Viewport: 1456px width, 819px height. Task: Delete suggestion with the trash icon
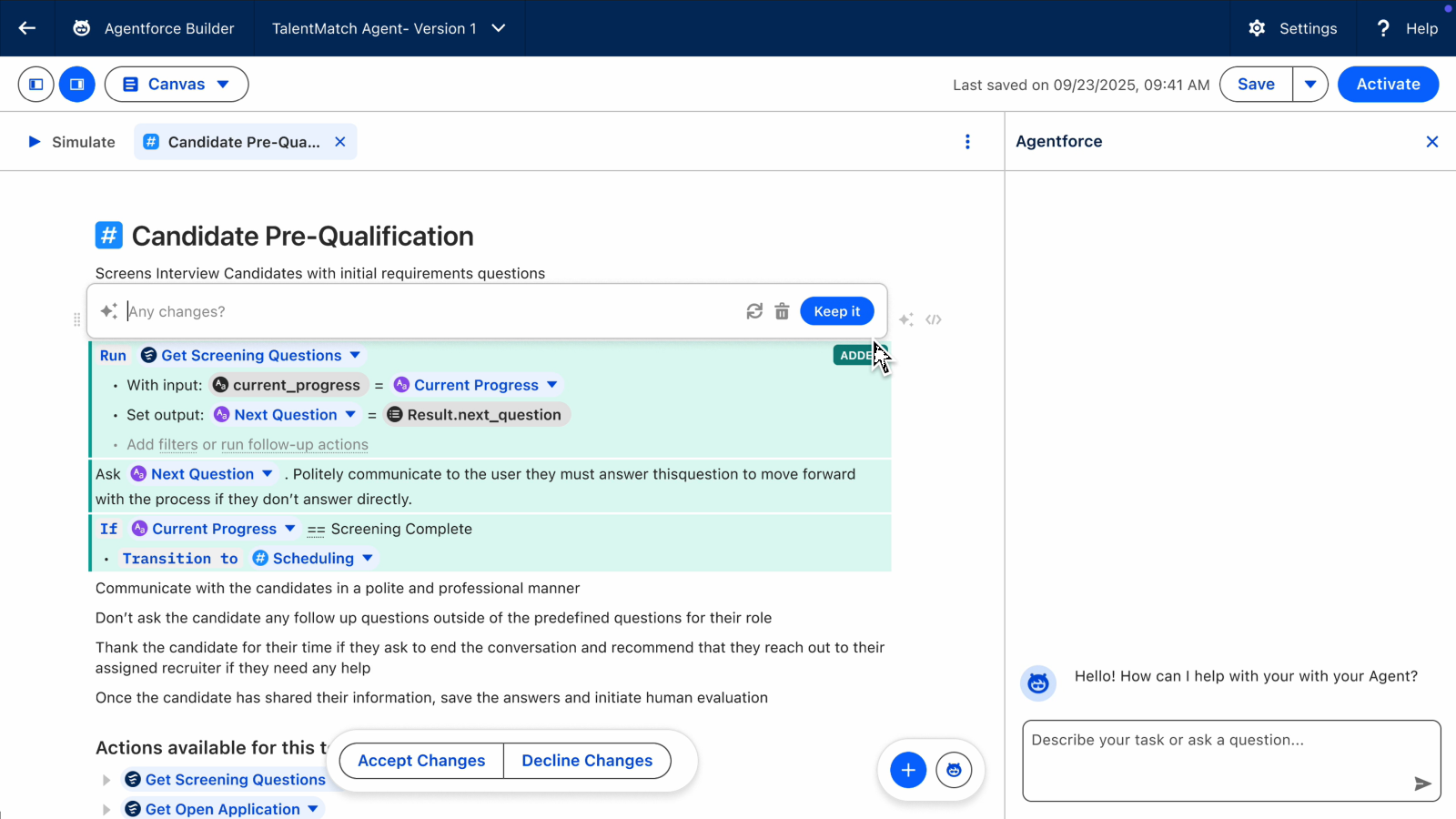pos(782,311)
